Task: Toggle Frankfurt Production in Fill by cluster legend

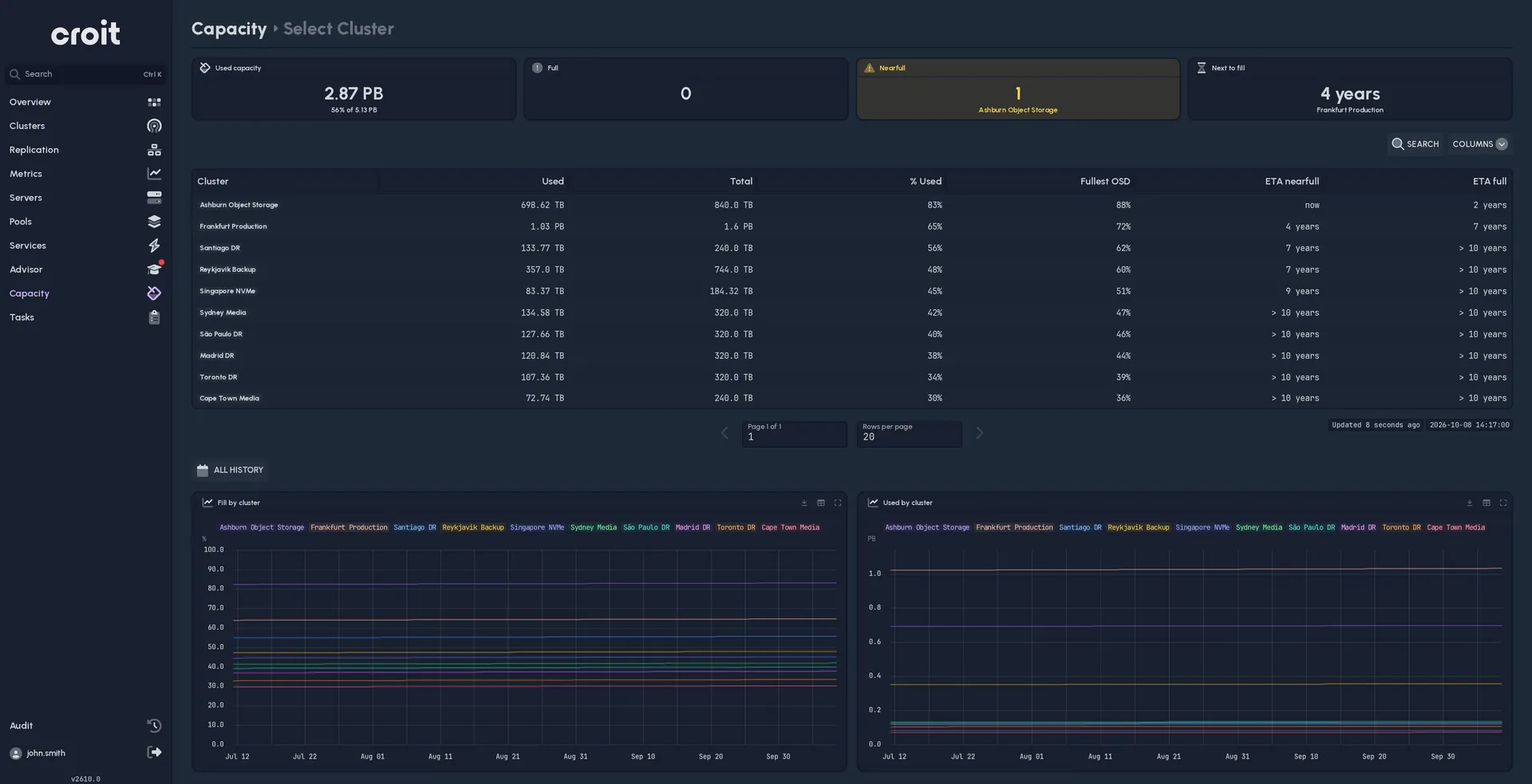Action: pos(349,528)
